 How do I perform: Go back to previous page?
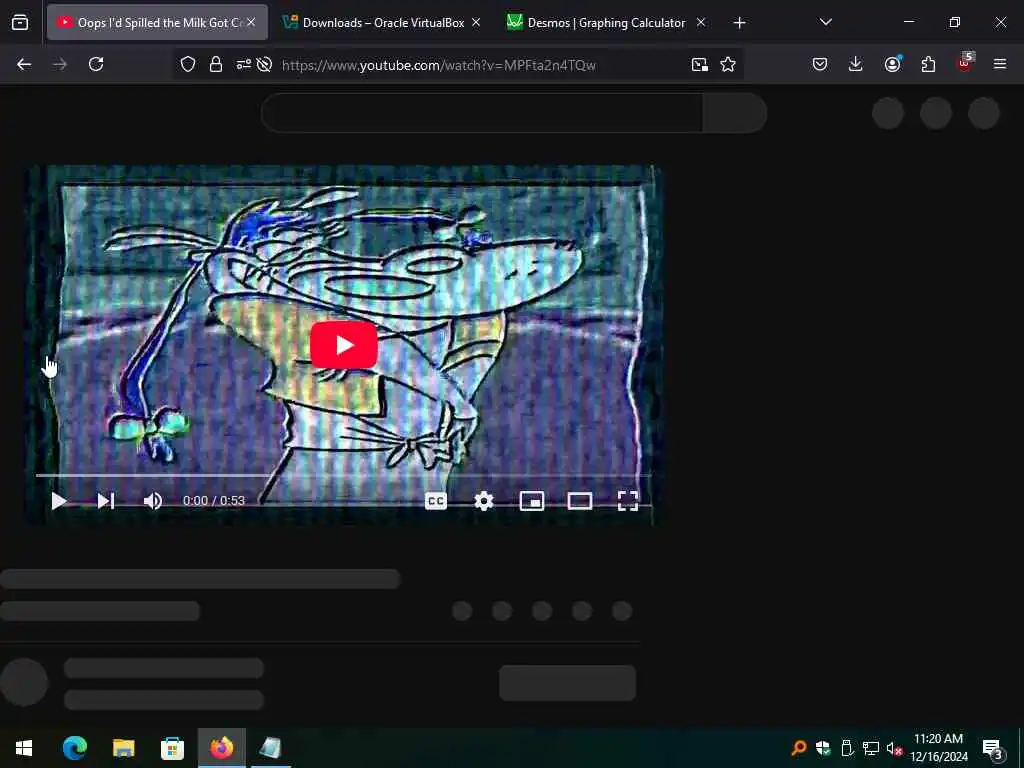pos(24,64)
